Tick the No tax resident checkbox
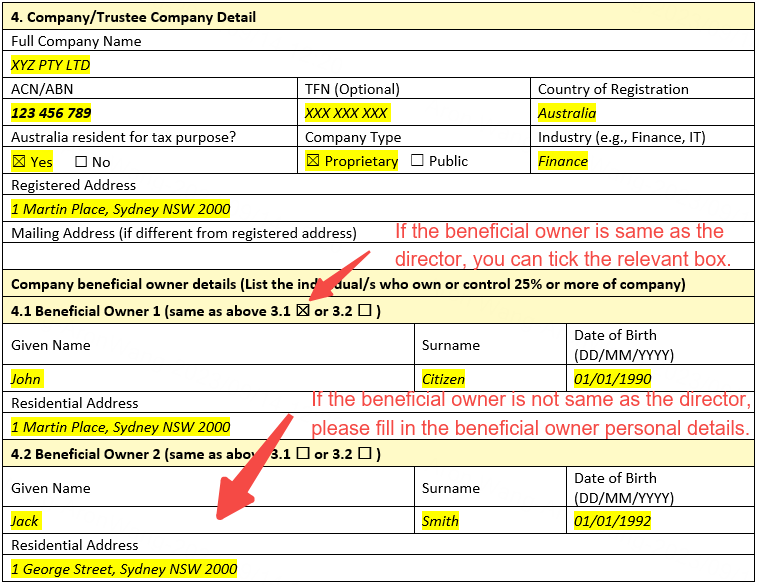The height and width of the screenshot is (585, 759). point(81,161)
